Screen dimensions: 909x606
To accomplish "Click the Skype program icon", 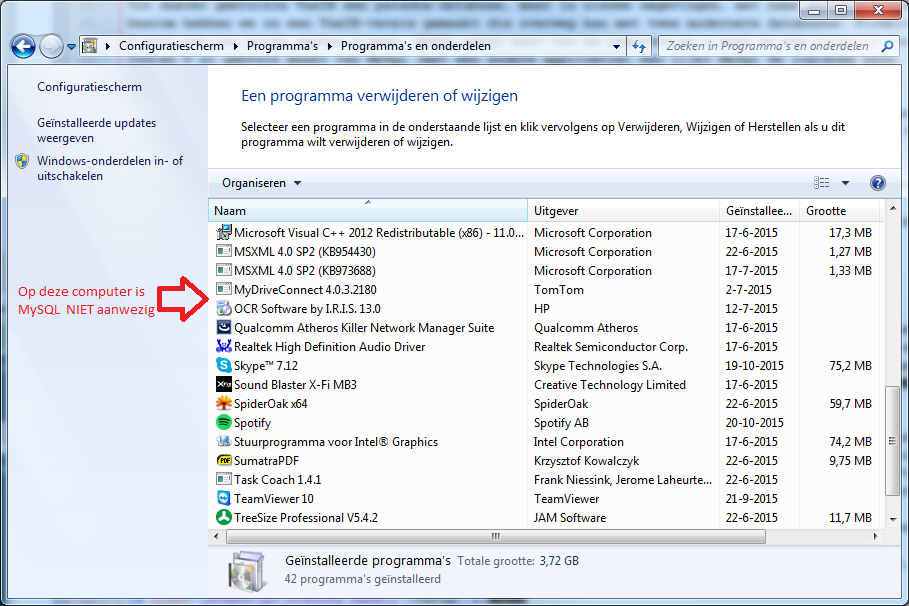I will 224,366.
